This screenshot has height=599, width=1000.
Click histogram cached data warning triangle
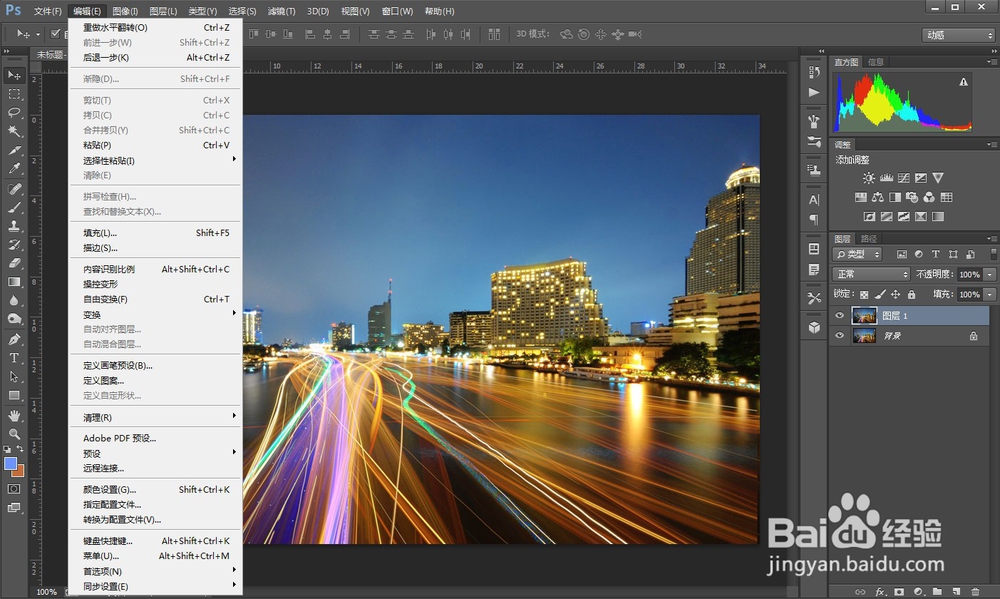click(963, 82)
